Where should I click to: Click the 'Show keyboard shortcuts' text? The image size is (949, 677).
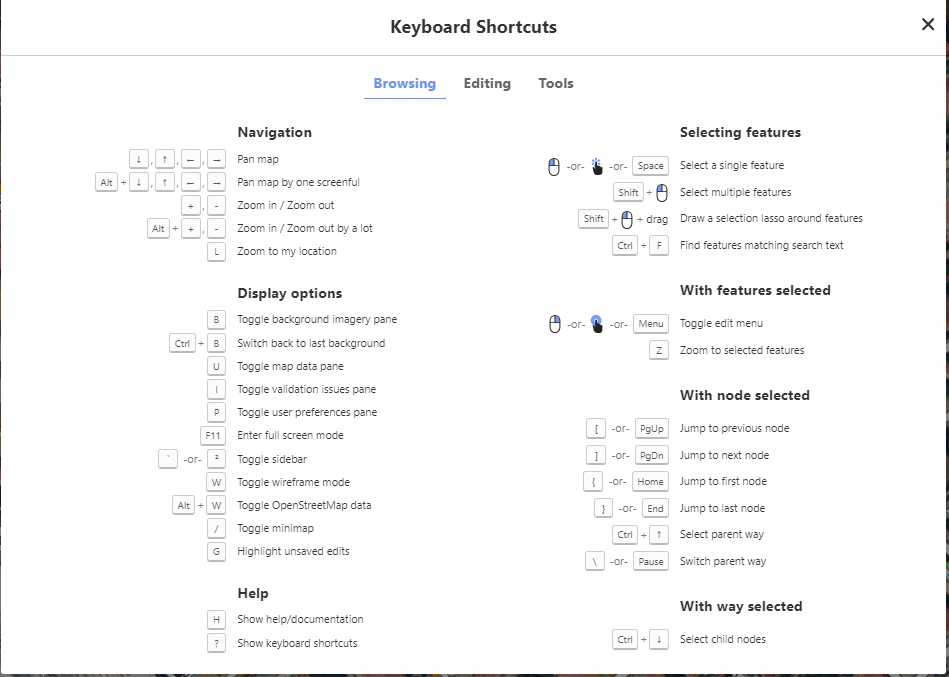297,643
